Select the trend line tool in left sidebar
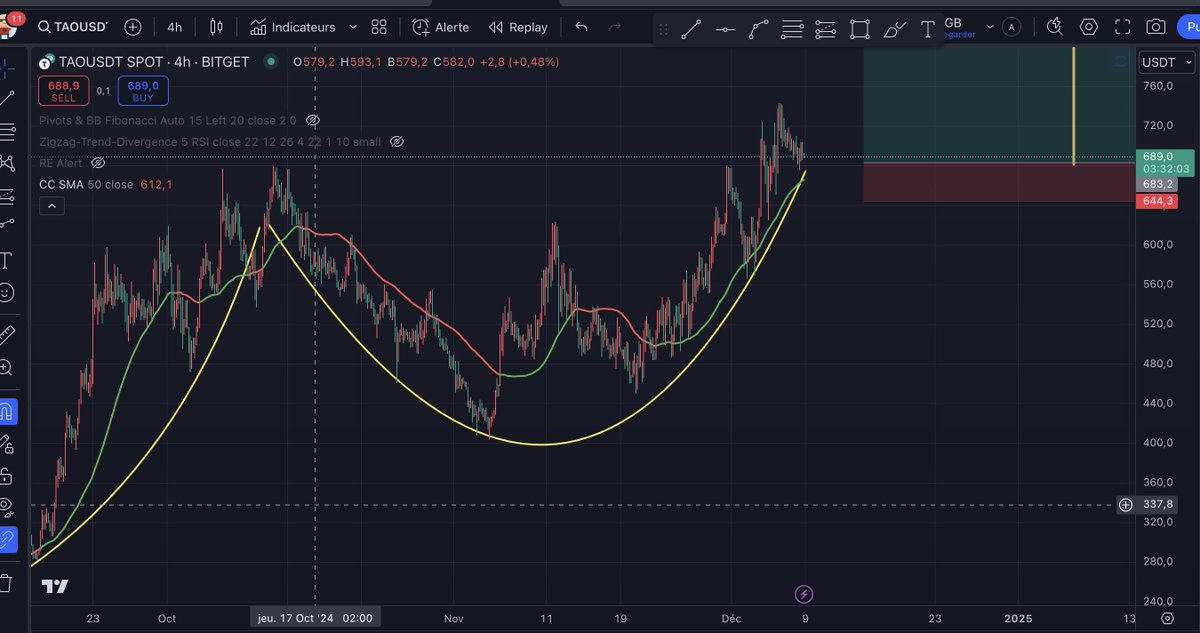1200x633 pixels. tap(8, 98)
